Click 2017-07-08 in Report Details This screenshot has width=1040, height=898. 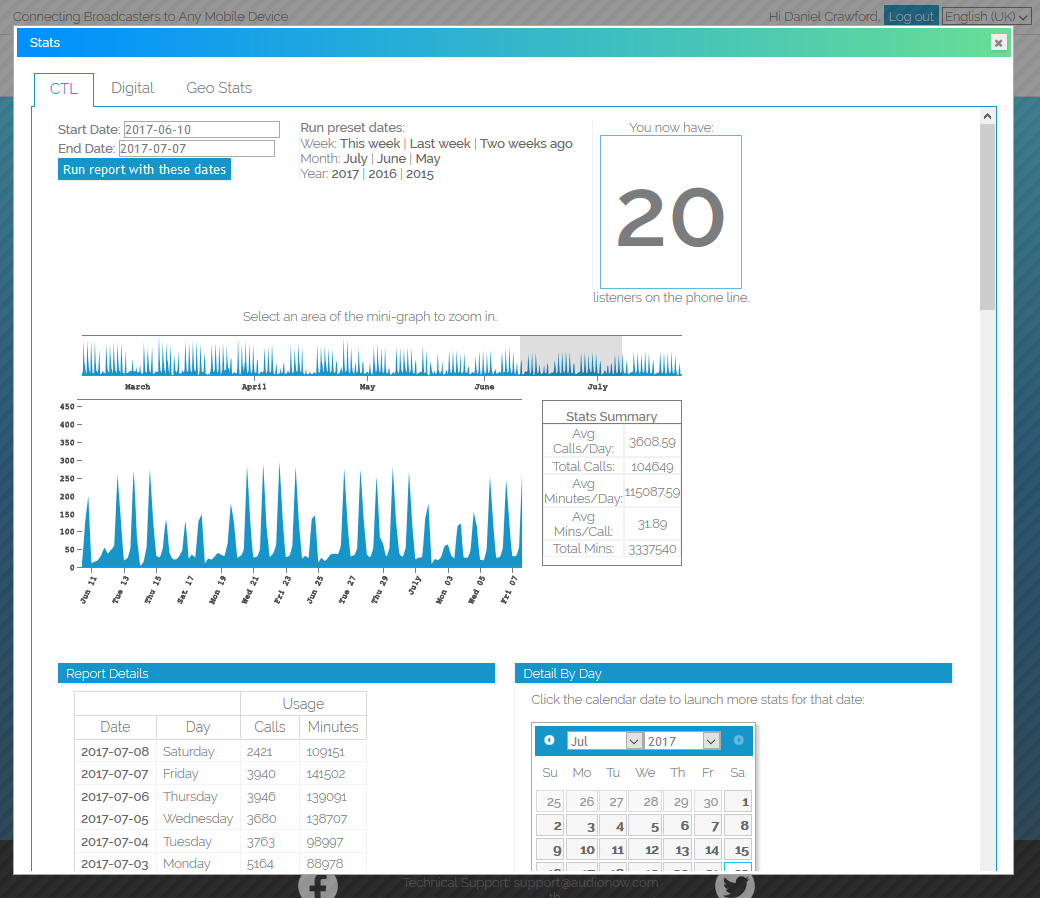click(x=115, y=751)
